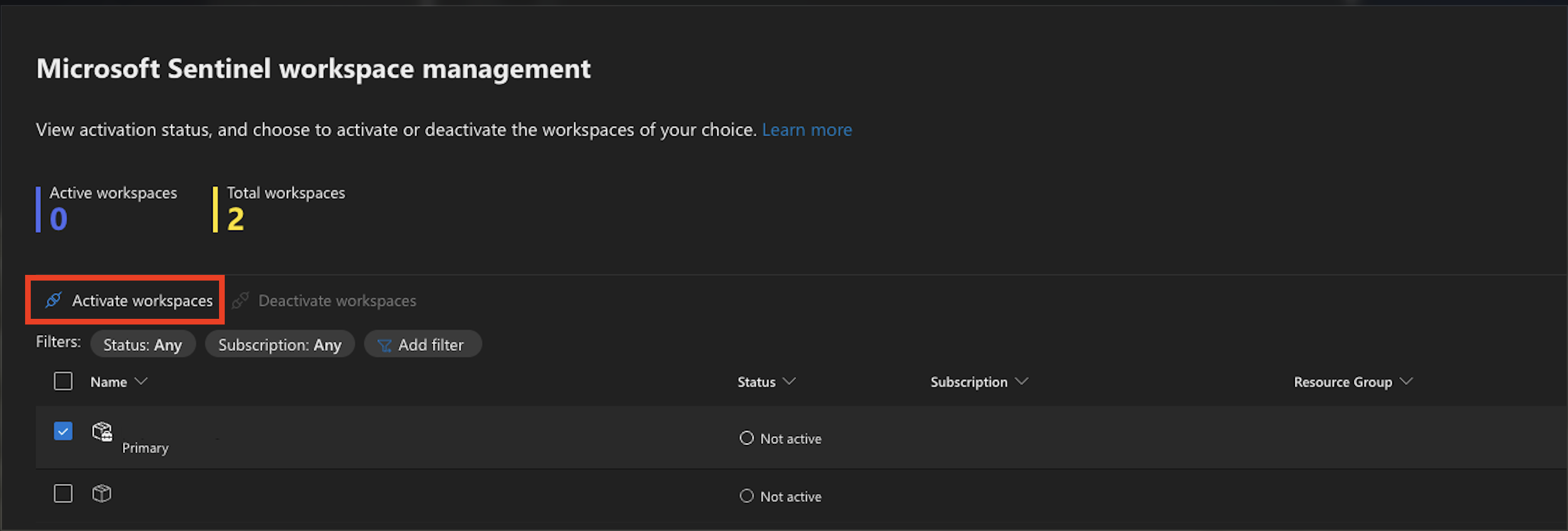Screen dimensions: 1568x531
Task: Click the Deactivate workspaces button
Action: 324,301
